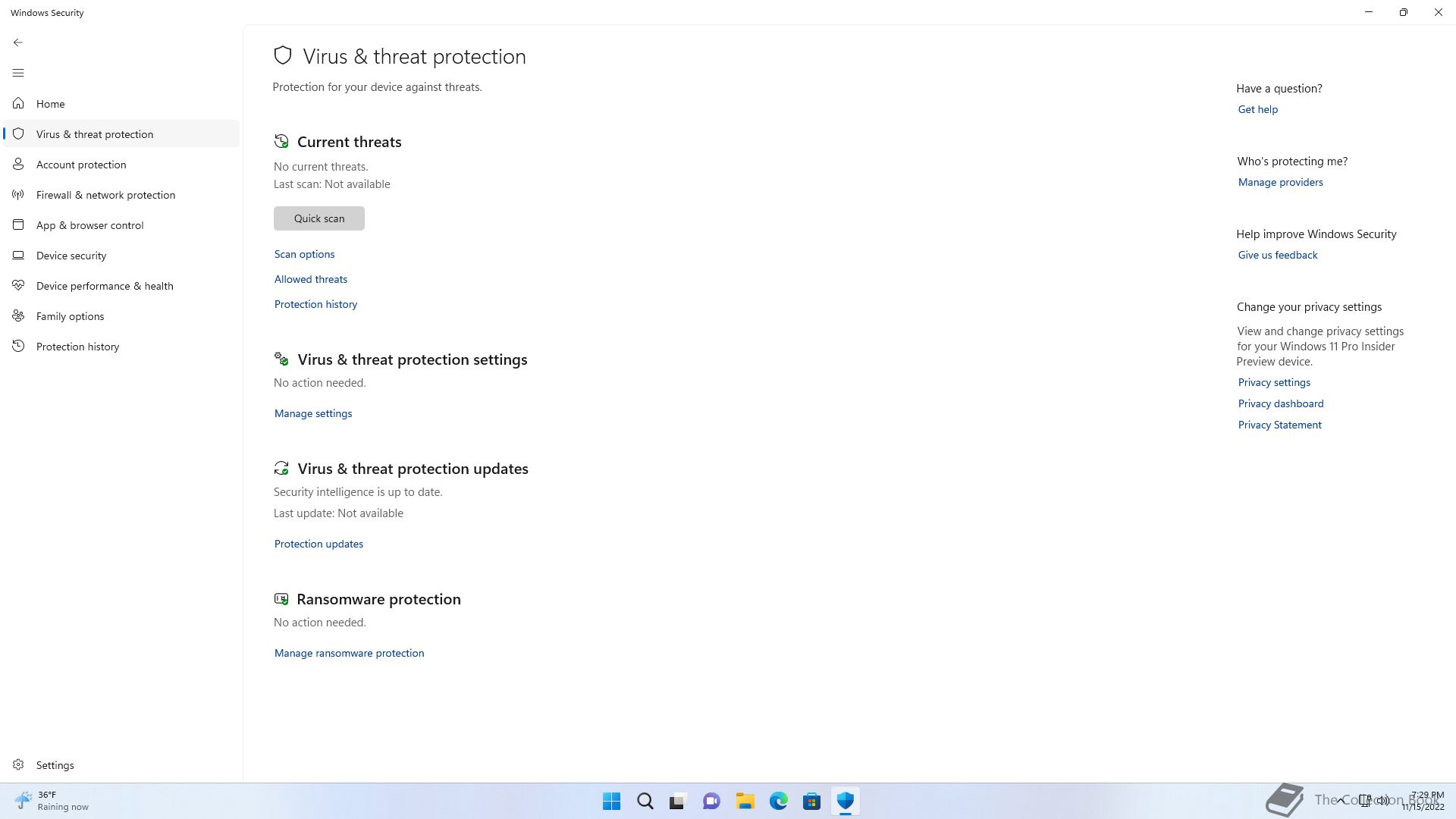
Task: Open Manage providers link
Action: pyautogui.click(x=1281, y=182)
